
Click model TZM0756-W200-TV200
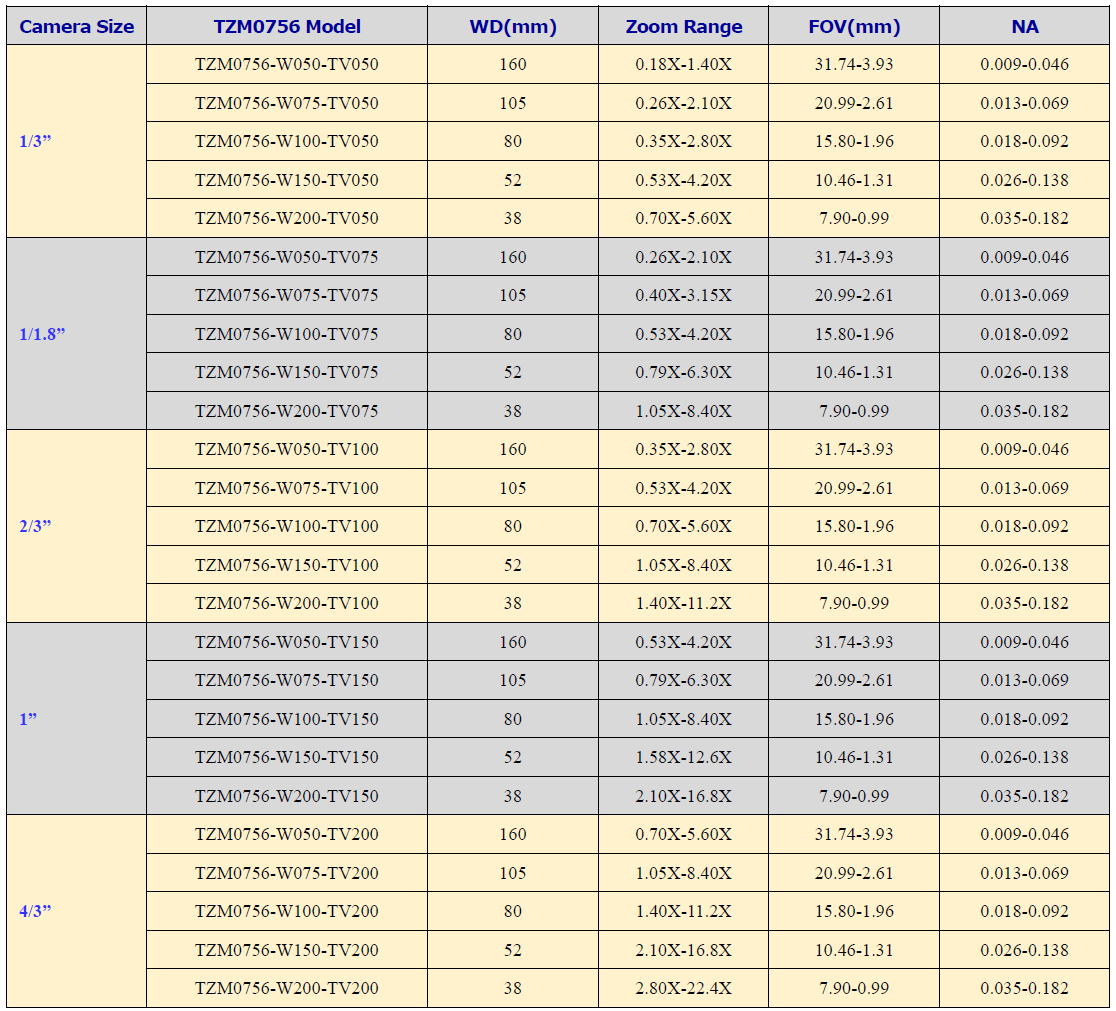click(287, 988)
